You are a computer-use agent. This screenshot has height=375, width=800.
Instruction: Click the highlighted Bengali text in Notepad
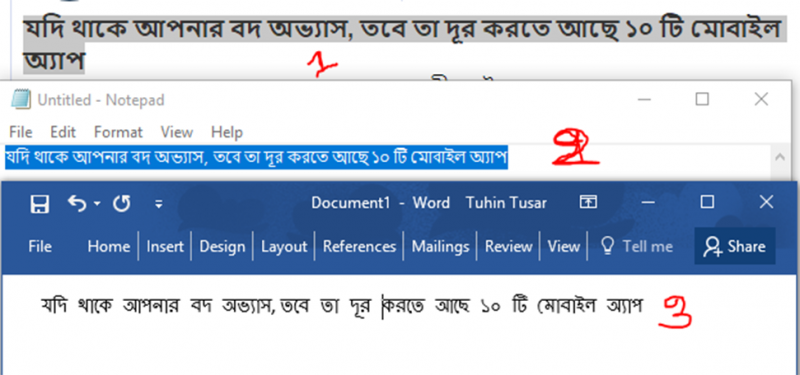tap(256, 157)
